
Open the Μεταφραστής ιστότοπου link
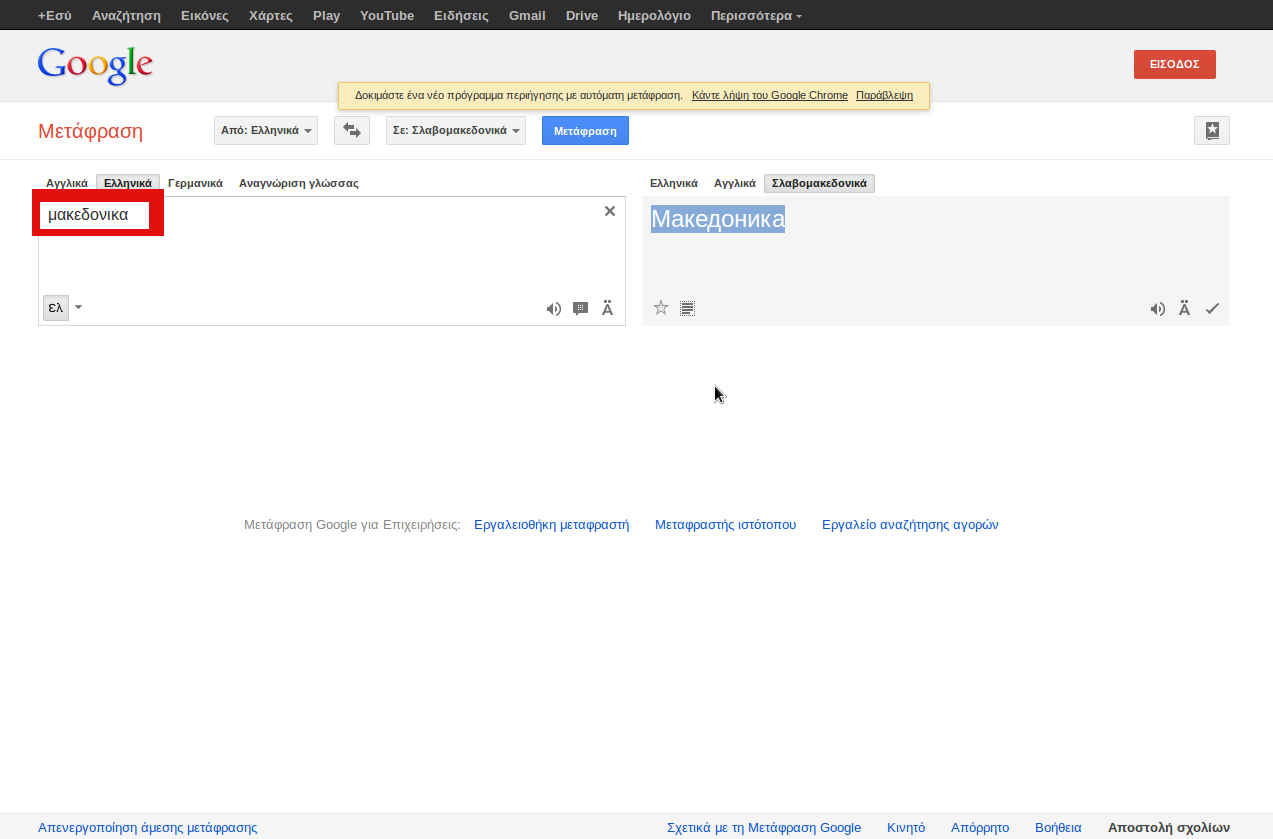[x=726, y=525]
